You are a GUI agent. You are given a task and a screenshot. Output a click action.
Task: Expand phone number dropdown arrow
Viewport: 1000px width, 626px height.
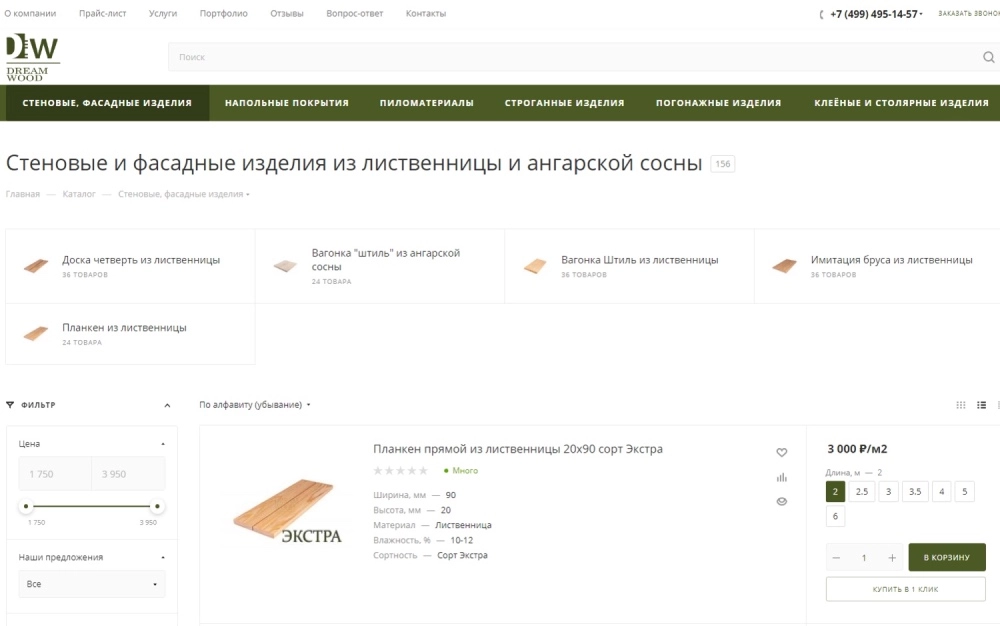click(x=921, y=14)
